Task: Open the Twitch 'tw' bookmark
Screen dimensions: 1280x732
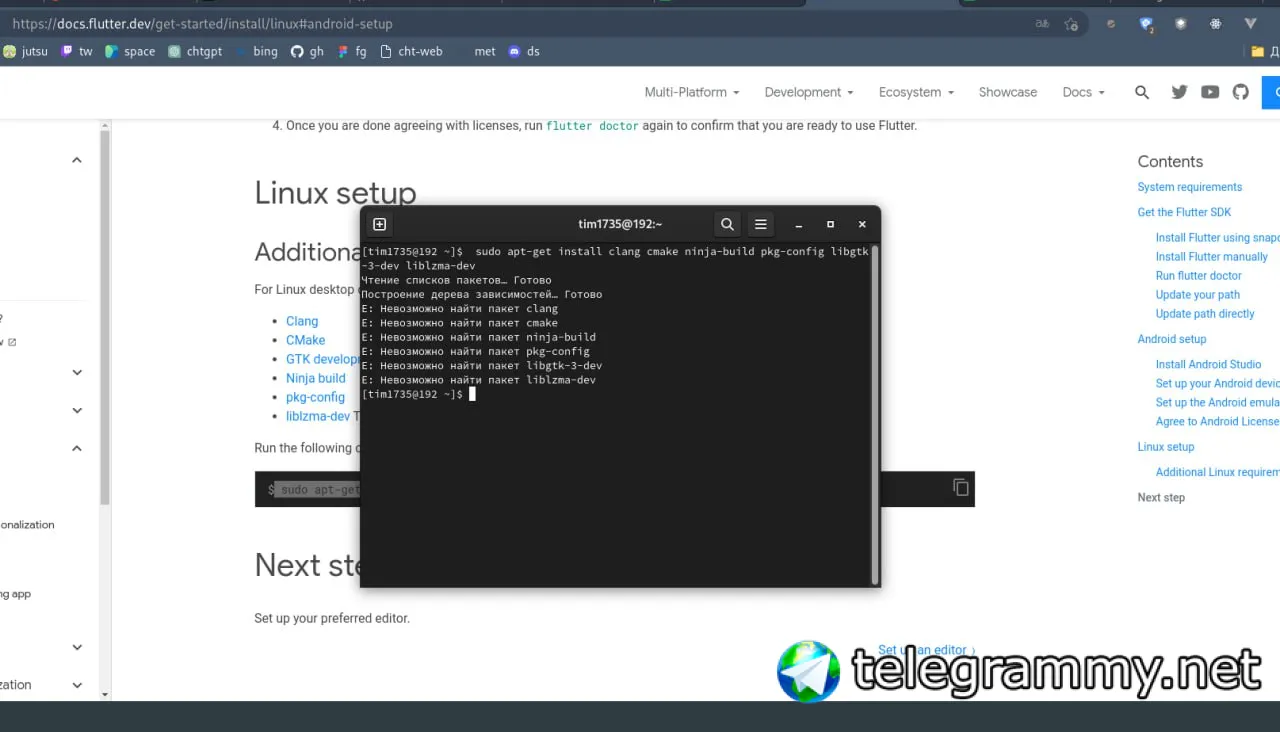Action: point(77,51)
